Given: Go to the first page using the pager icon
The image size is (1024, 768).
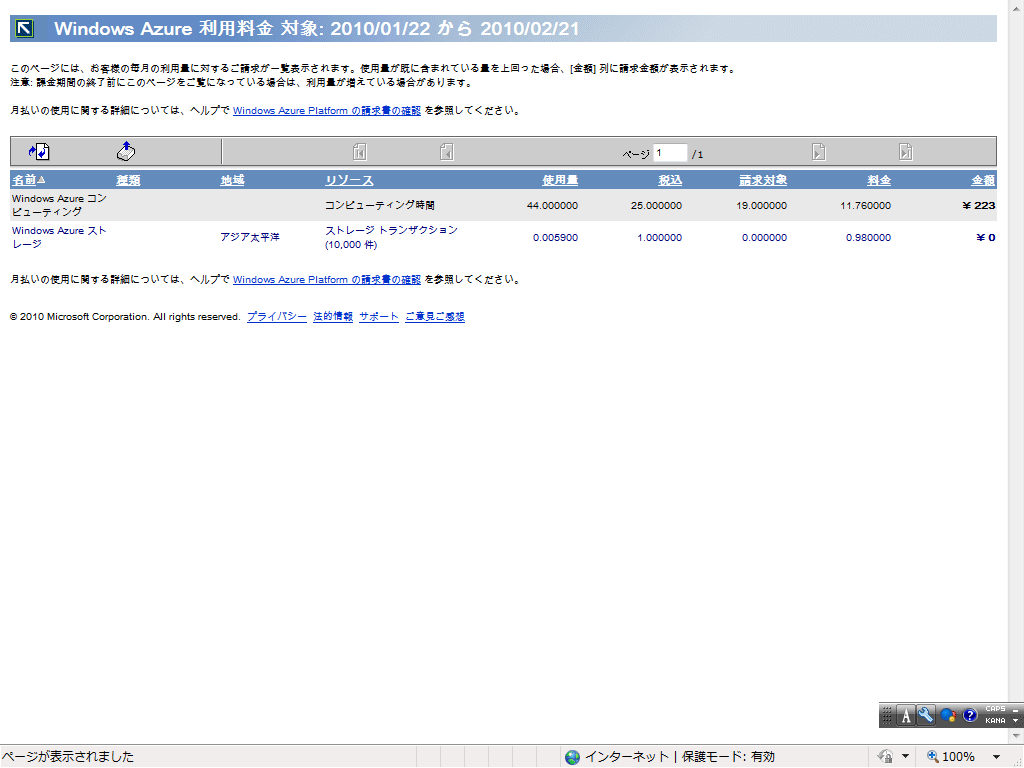Looking at the screenshot, I should [x=359, y=152].
